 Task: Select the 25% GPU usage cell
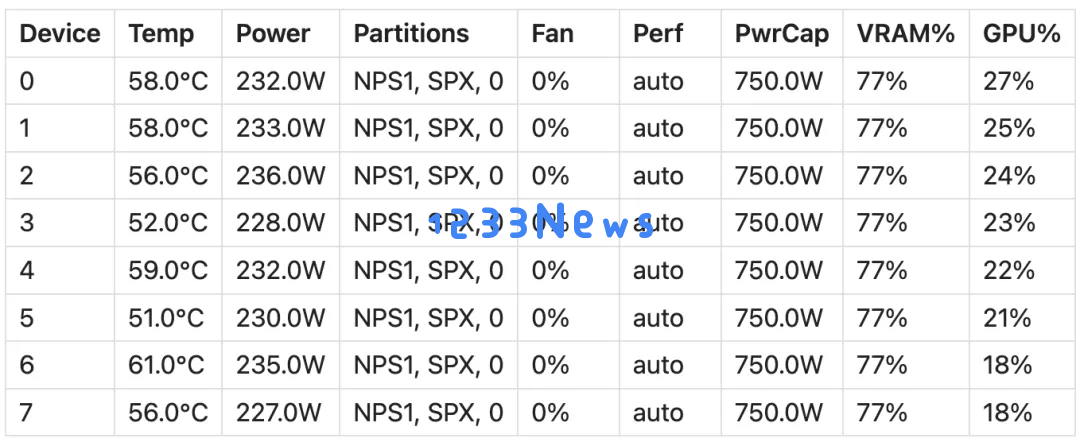1009,128
